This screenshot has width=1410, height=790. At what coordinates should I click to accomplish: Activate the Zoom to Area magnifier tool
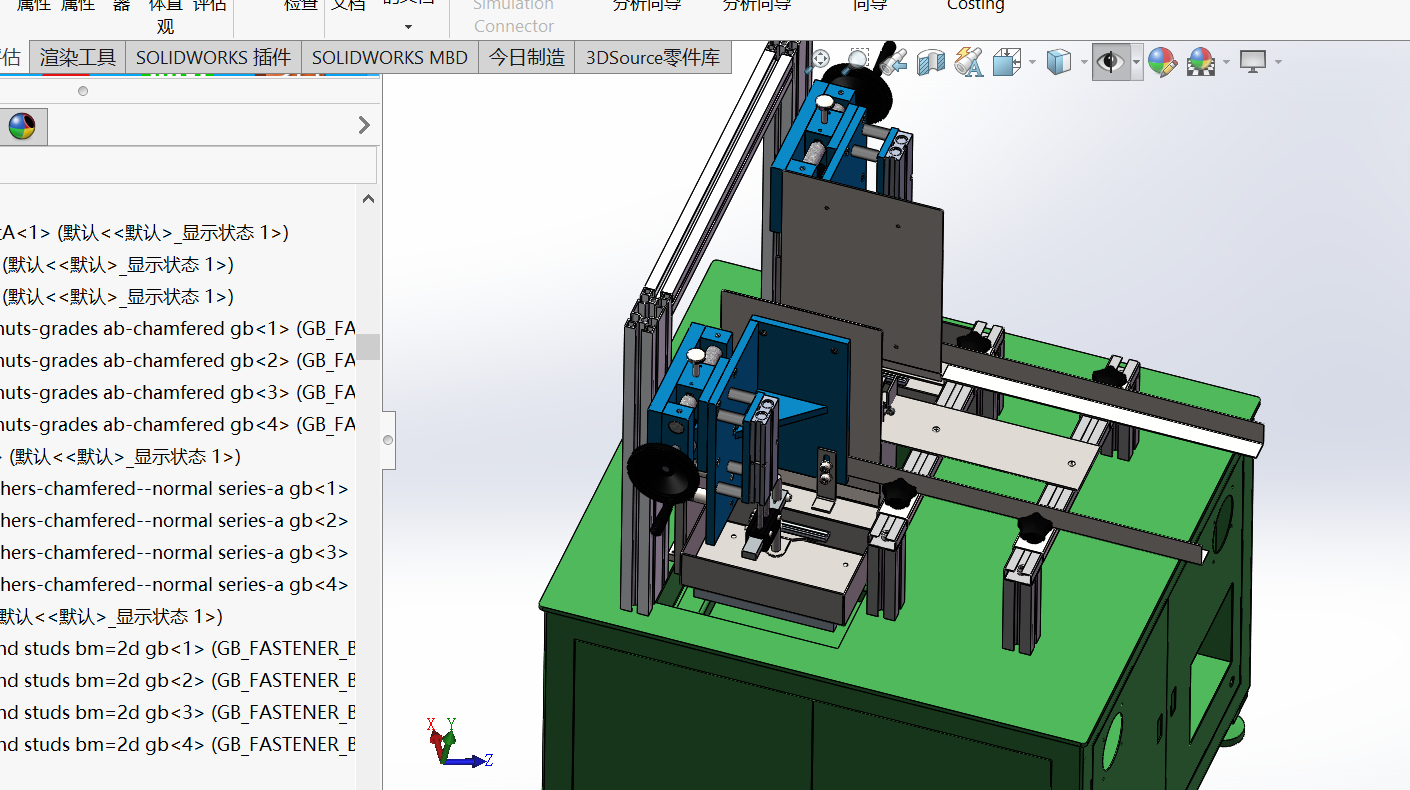pos(859,61)
